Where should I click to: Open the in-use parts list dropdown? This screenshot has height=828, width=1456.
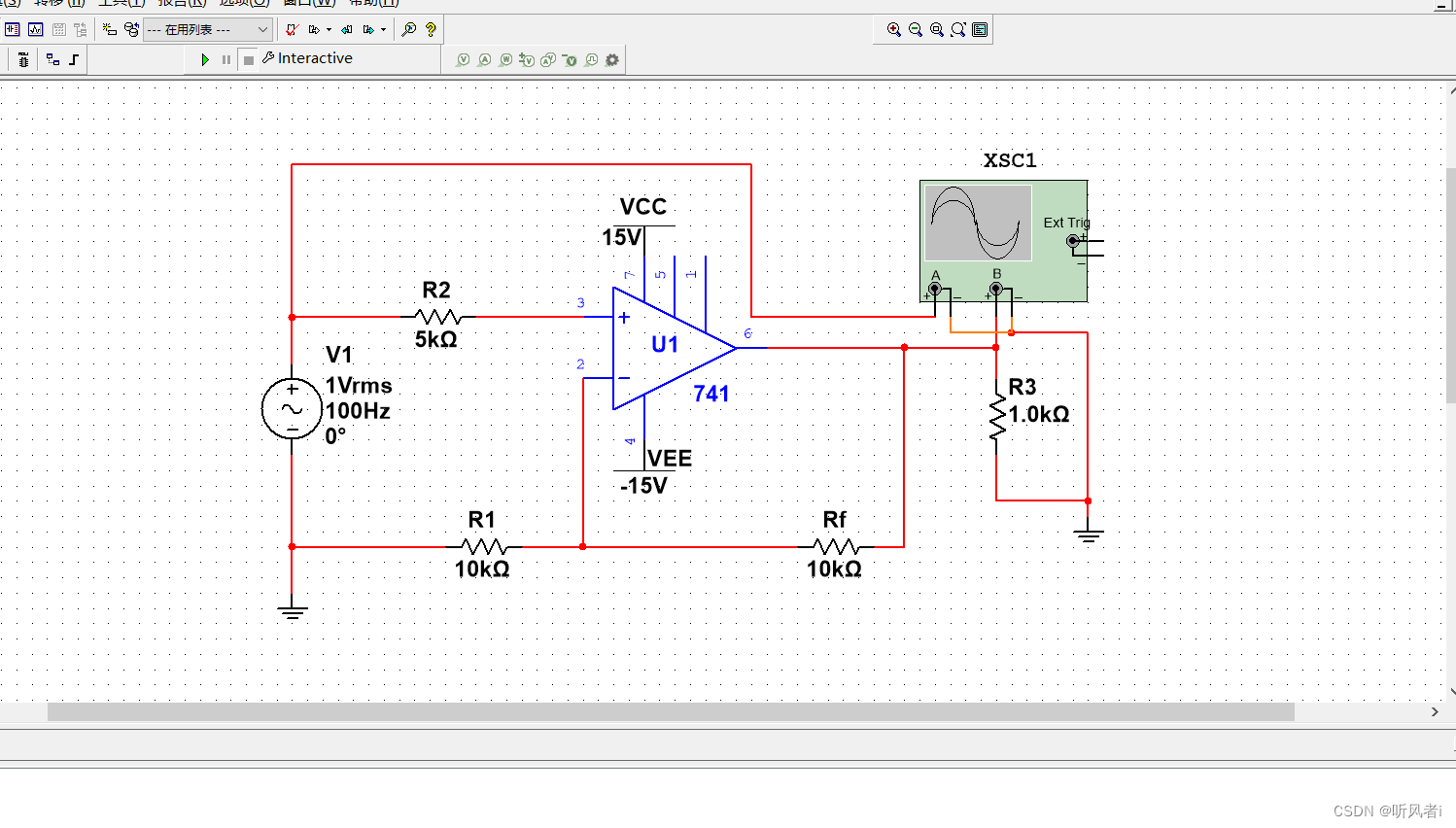[x=207, y=30]
